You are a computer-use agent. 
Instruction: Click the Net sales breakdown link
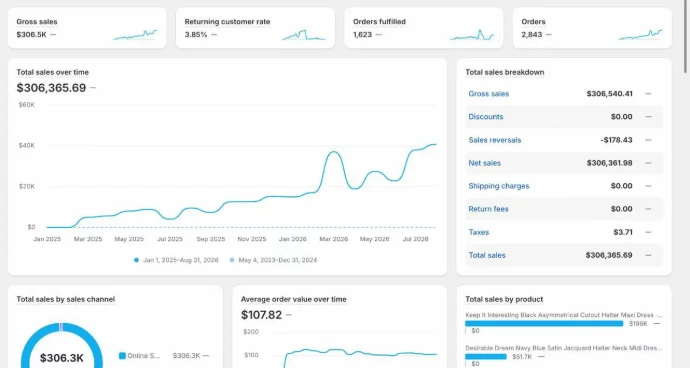pos(484,163)
